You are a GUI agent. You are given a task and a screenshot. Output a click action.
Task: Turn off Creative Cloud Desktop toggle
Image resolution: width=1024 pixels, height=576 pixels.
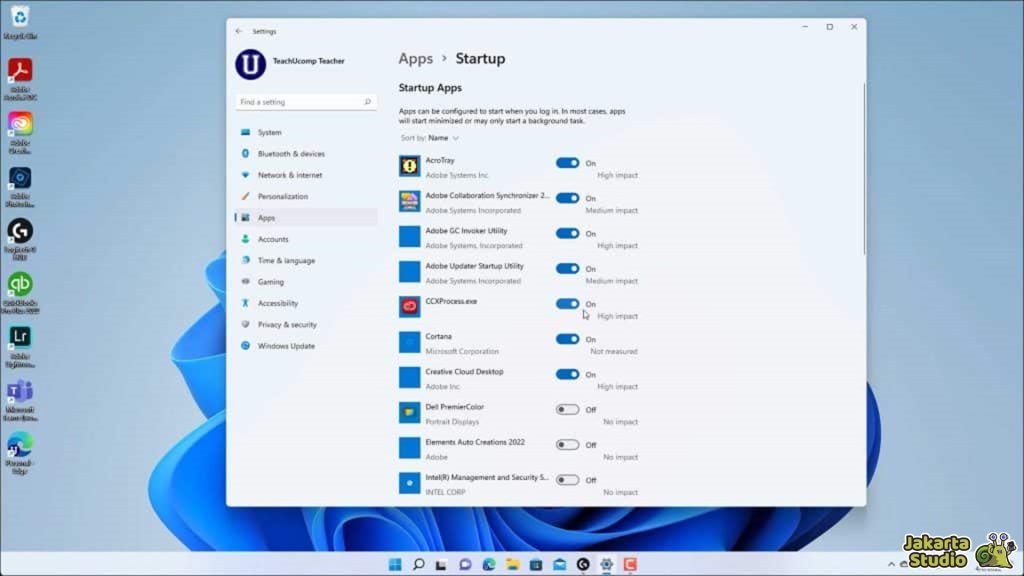click(567, 375)
